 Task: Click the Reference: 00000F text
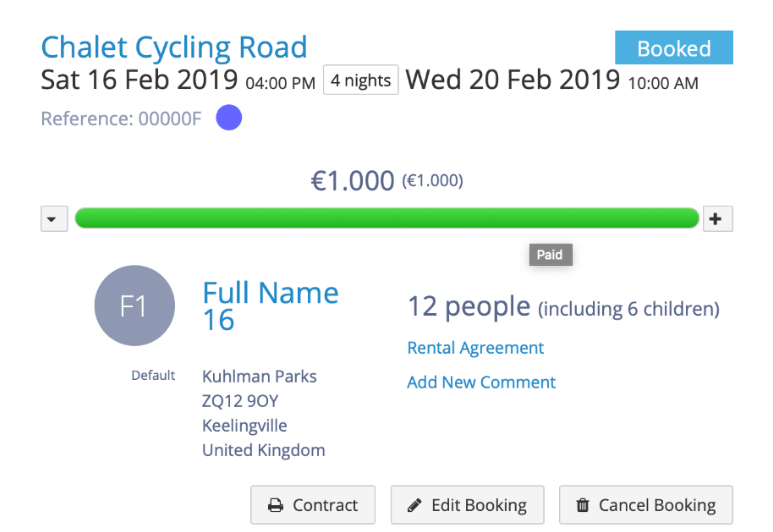[121, 119]
